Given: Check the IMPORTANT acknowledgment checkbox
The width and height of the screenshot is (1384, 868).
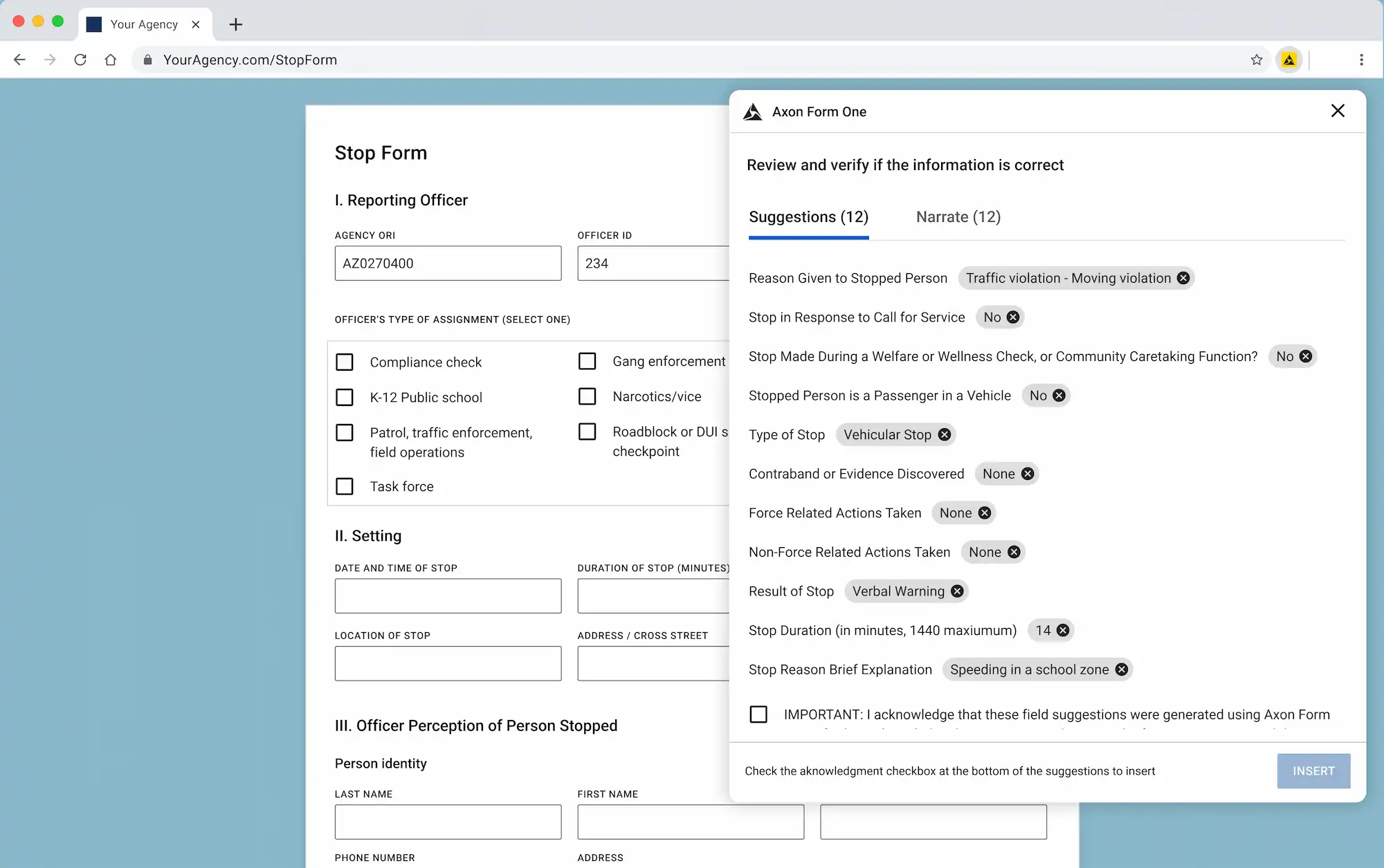Looking at the screenshot, I should 758,714.
